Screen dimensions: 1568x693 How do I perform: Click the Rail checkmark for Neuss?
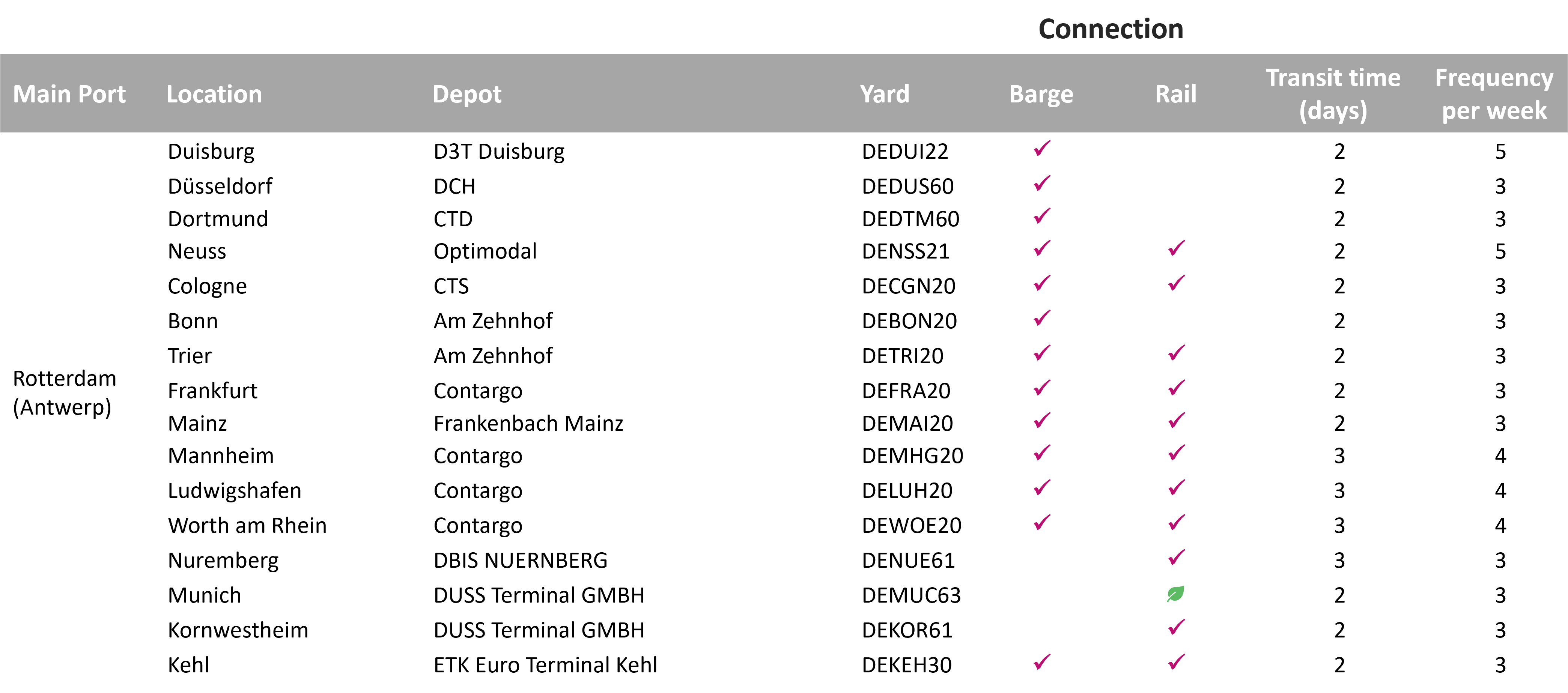point(1177,248)
